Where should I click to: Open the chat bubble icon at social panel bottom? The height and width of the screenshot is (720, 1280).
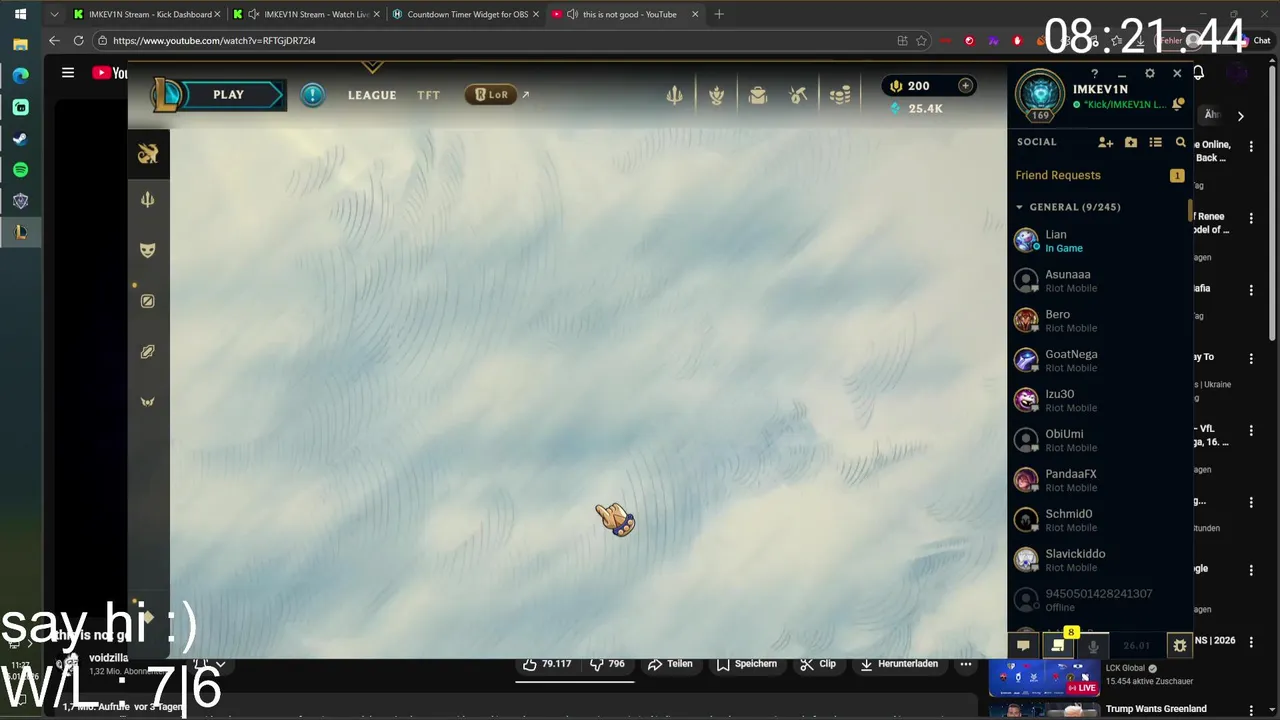coord(1023,646)
